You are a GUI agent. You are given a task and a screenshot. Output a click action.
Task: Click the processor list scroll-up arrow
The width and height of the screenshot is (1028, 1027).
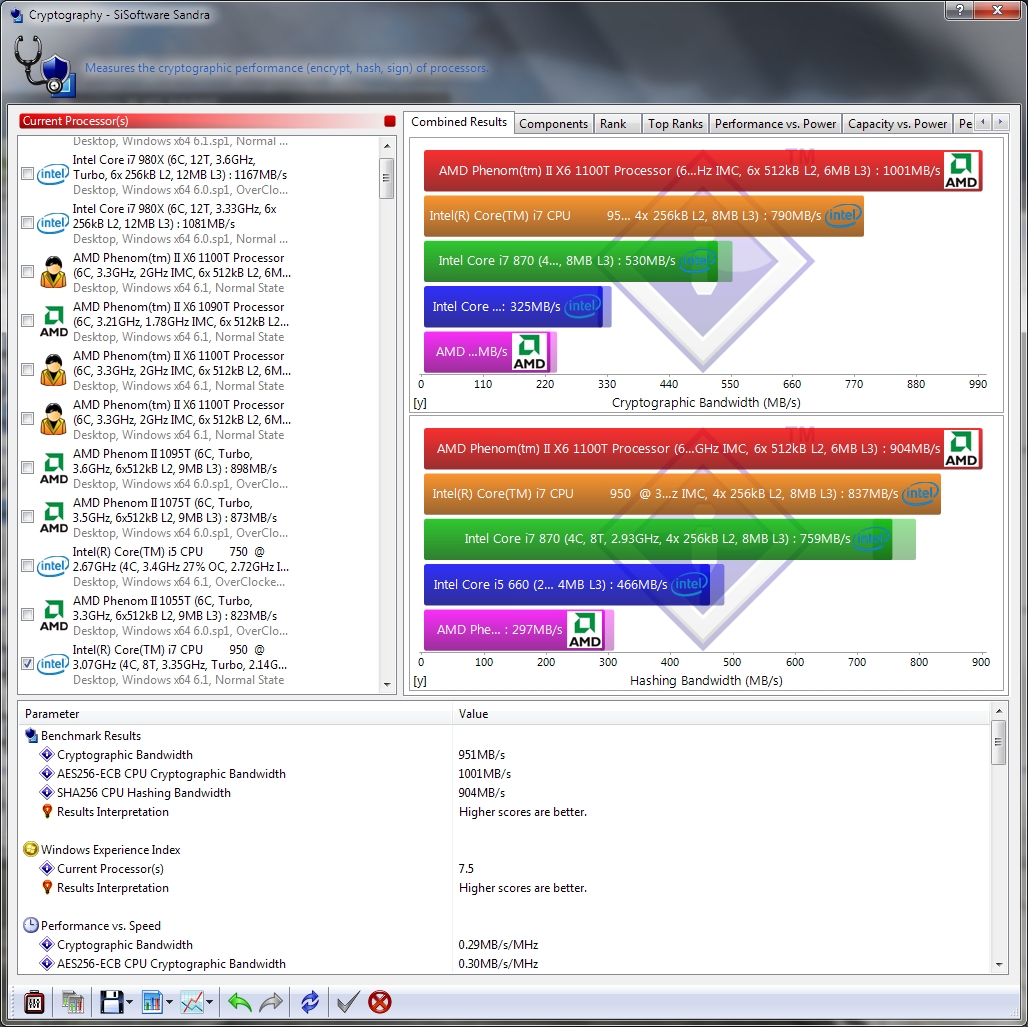point(387,146)
